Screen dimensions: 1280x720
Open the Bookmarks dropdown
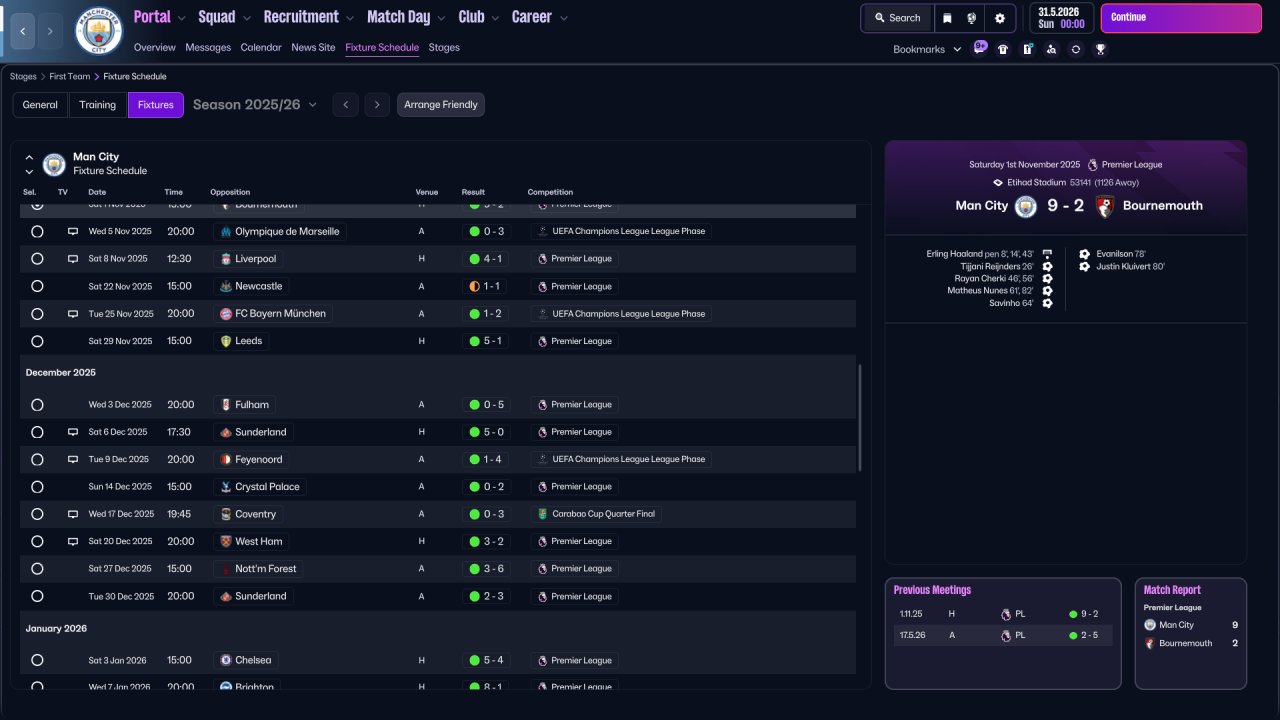(x=927, y=49)
